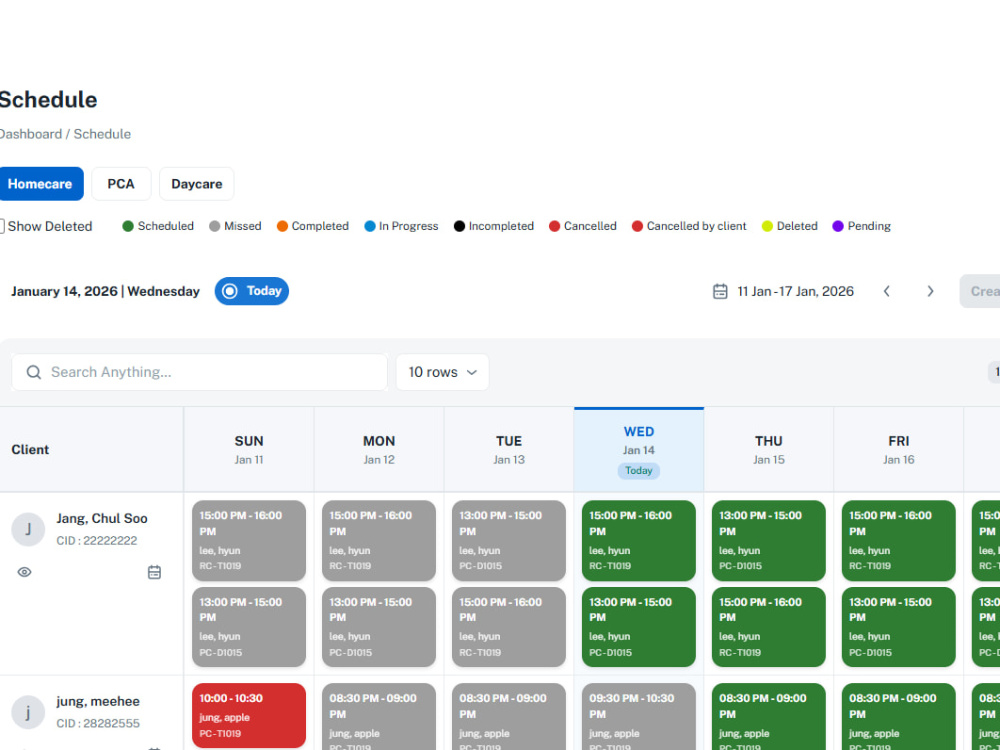The width and height of the screenshot is (1000, 750).
Task: Select the MON Jan 12 column header
Action: click(379, 450)
